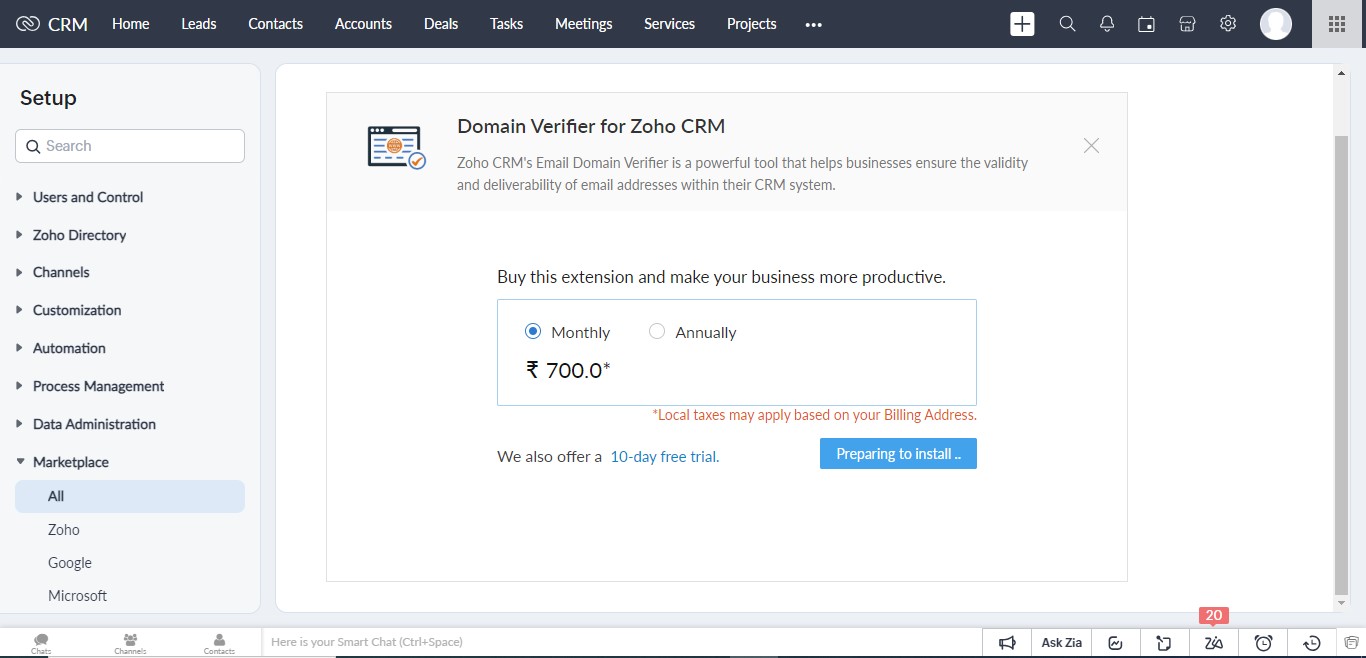Open the notifications bell
Image resolution: width=1366 pixels, height=658 pixels.
(x=1107, y=24)
